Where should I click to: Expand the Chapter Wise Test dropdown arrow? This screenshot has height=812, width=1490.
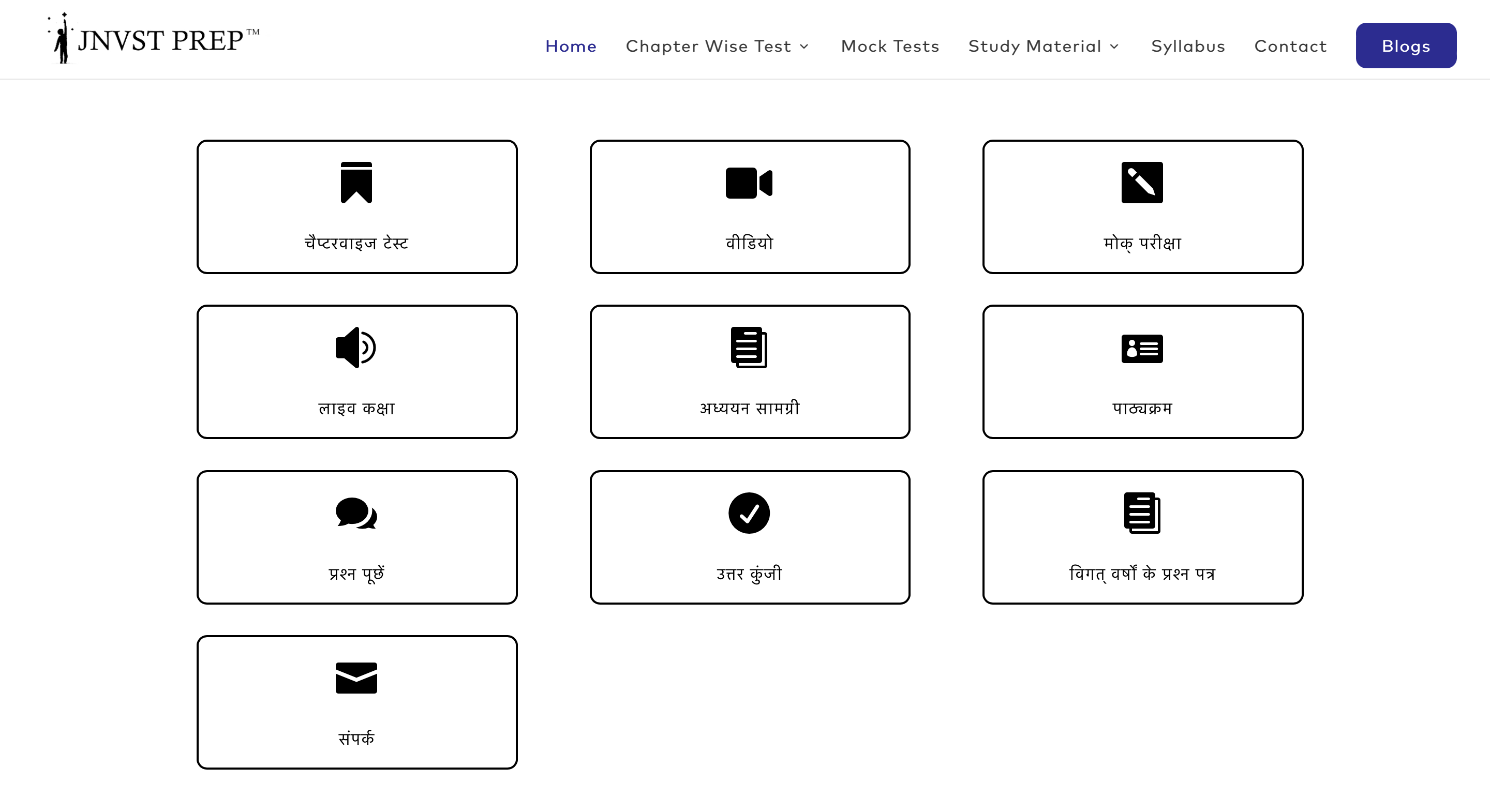pos(804,46)
